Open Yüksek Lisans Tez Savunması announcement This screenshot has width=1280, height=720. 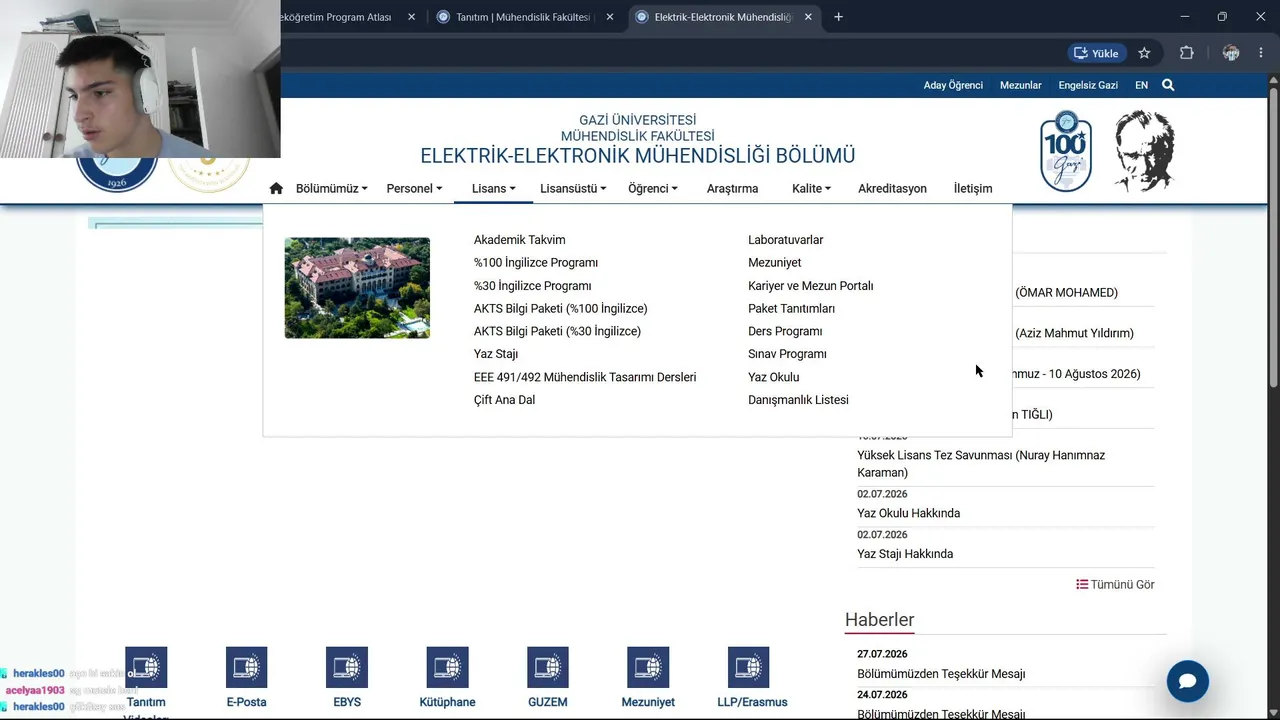click(981, 464)
